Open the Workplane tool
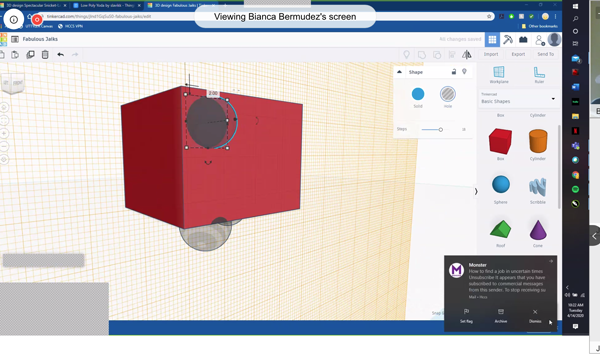The image size is (600, 364). pos(499,75)
